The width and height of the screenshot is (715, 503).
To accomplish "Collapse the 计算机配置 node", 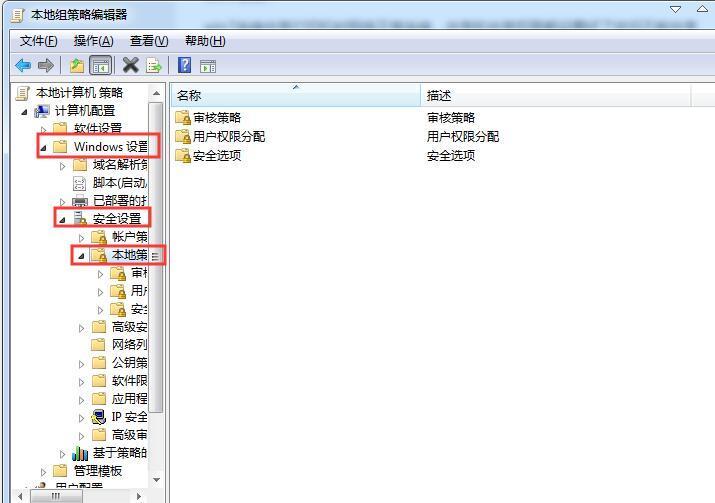I will [x=24, y=112].
